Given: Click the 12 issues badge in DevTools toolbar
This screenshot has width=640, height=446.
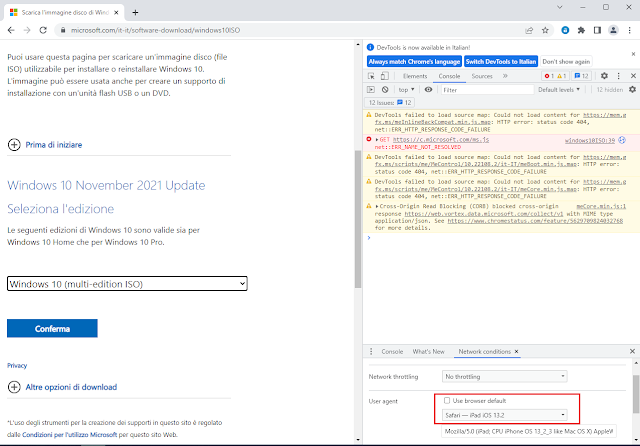Looking at the screenshot, I should 582,76.
